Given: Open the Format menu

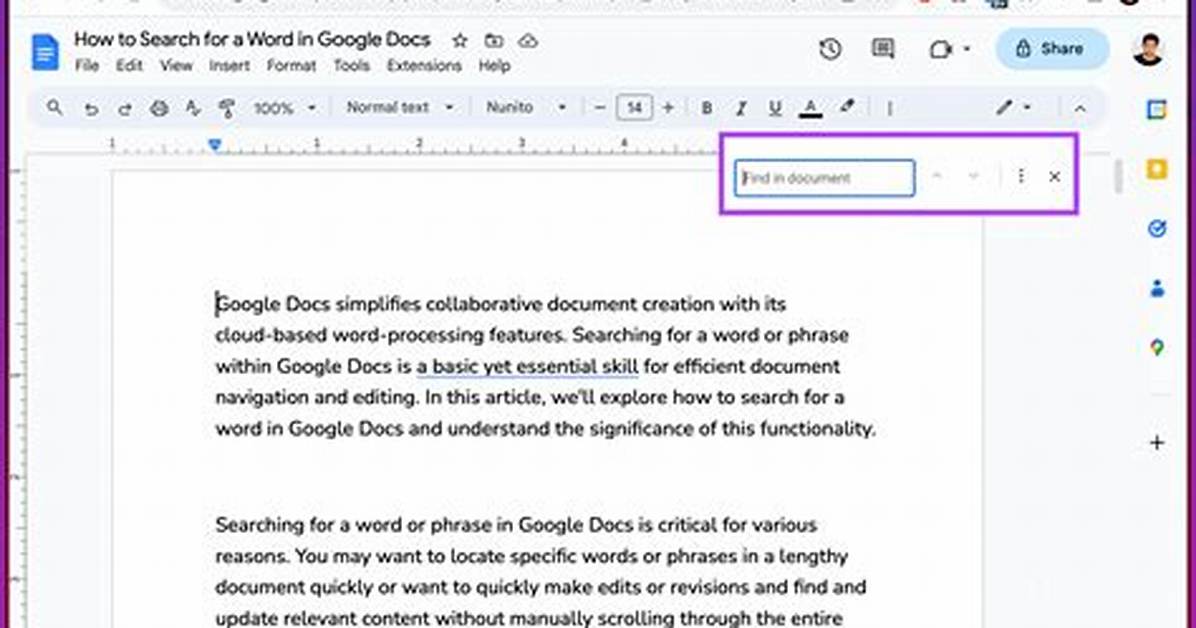Looking at the screenshot, I should coord(291,66).
